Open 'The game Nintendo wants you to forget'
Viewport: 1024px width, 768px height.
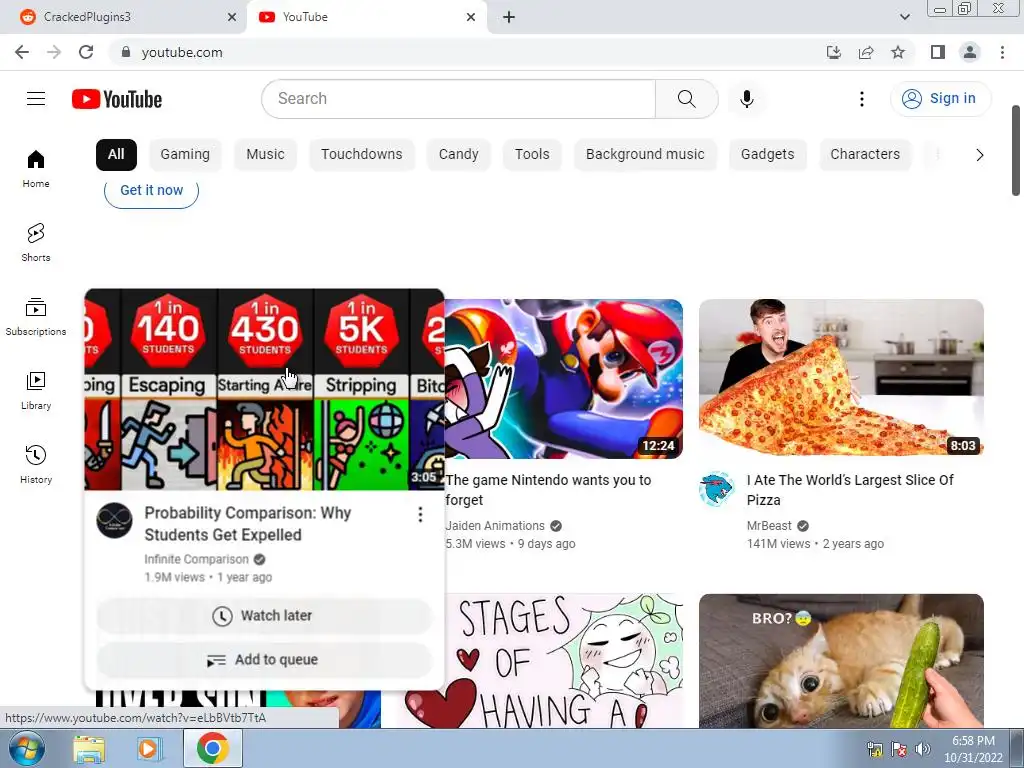(548, 490)
